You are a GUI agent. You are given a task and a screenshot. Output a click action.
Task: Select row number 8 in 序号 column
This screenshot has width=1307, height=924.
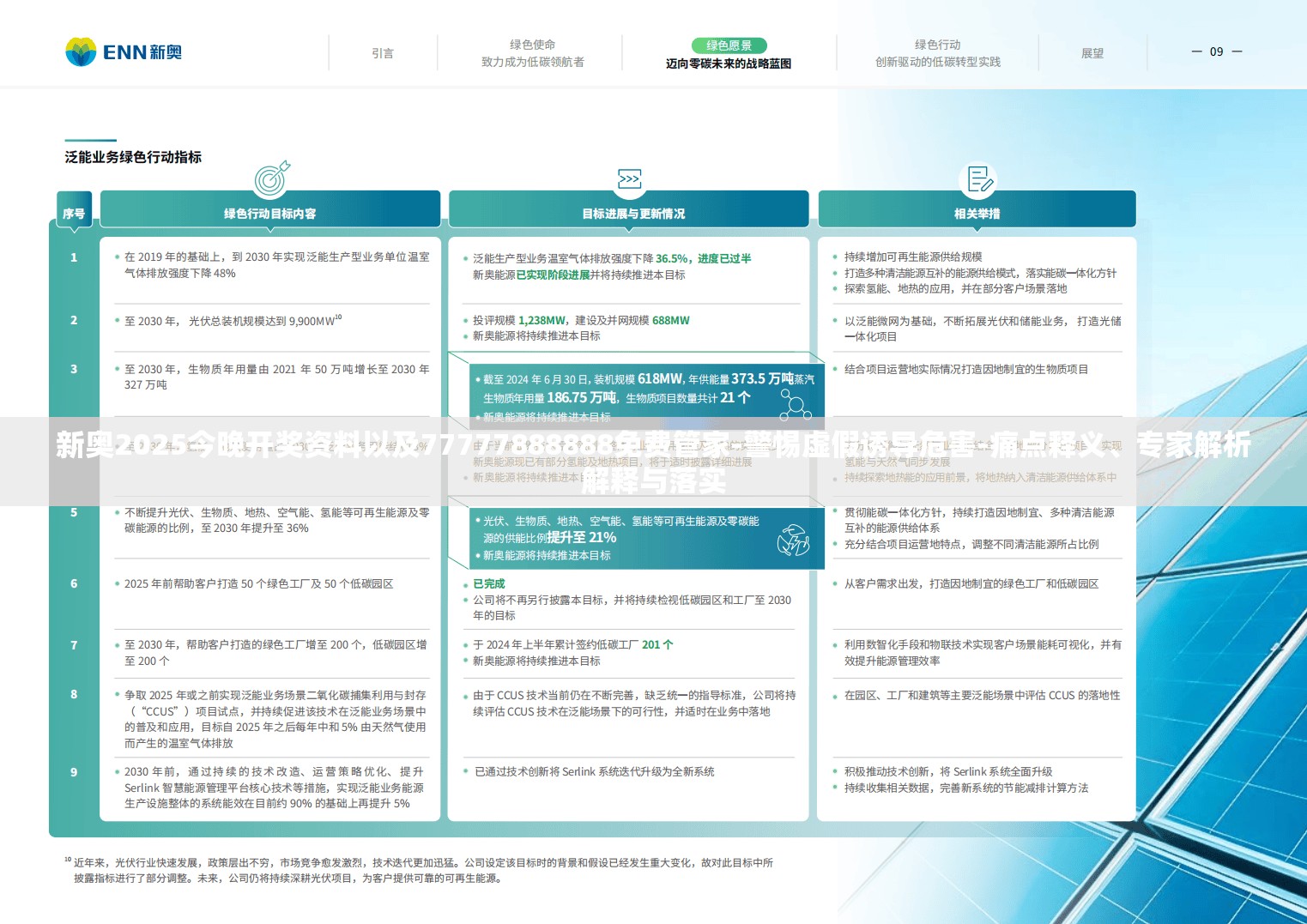click(x=74, y=694)
